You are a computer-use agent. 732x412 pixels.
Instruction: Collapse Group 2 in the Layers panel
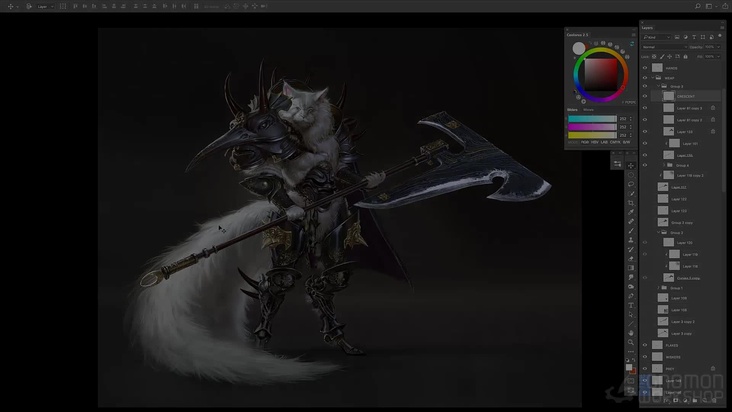(x=659, y=232)
